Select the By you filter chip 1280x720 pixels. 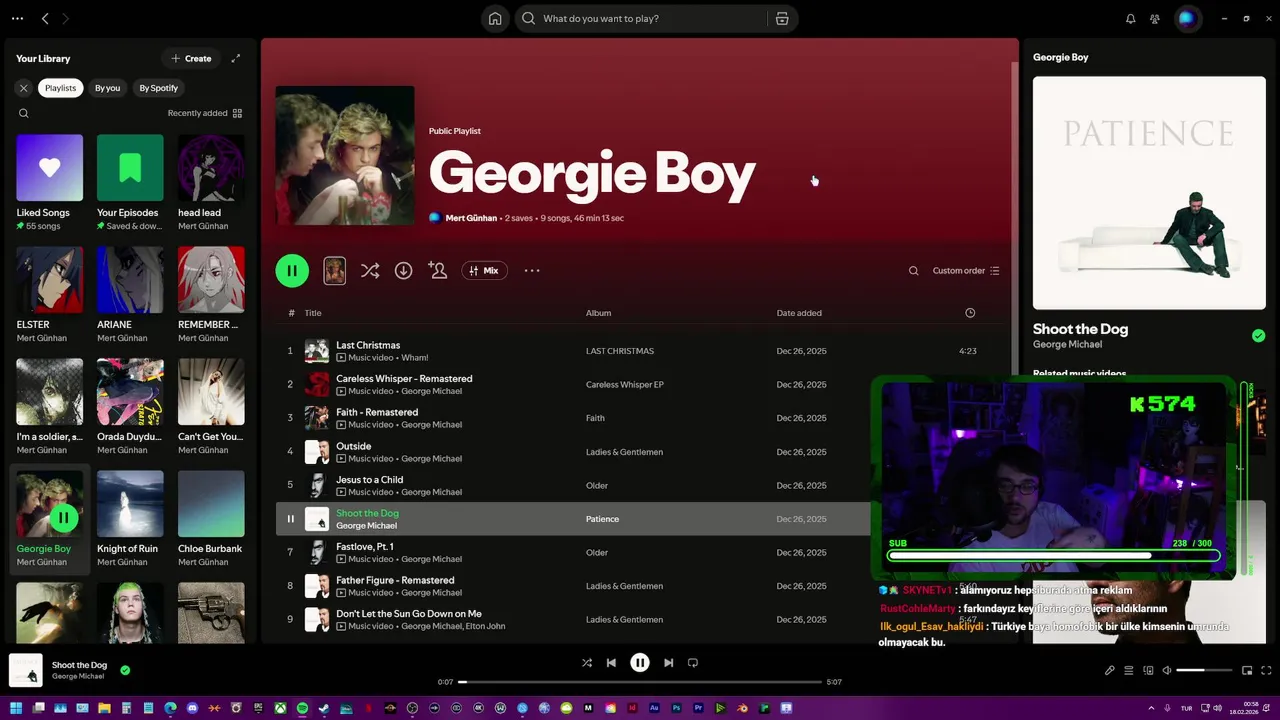pos(107,88)
